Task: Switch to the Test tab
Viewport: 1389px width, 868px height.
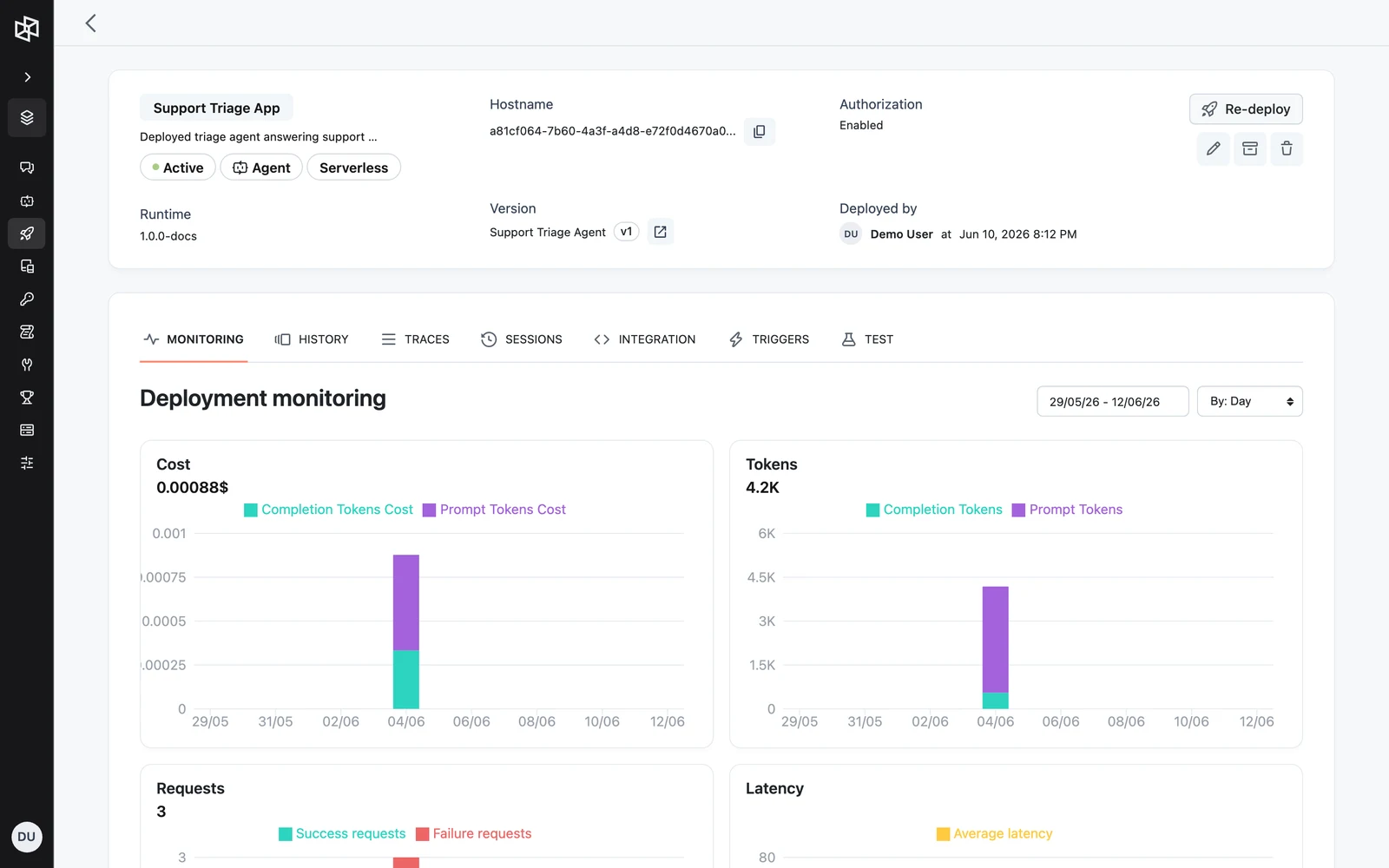Action: tap(867, 339)
